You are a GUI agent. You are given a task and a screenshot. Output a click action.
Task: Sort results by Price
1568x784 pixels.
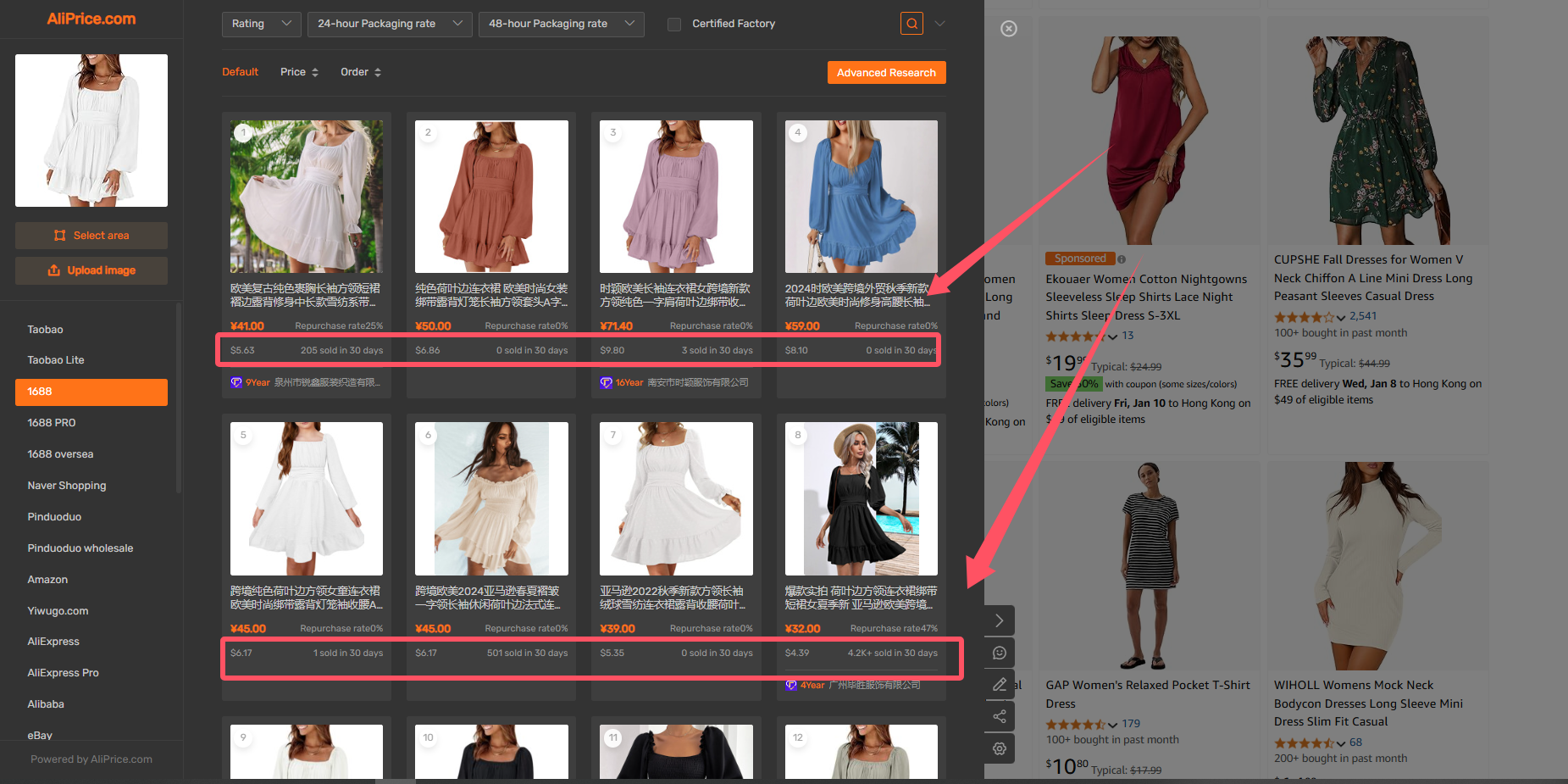pyautogui.click(x=299, y=72)
